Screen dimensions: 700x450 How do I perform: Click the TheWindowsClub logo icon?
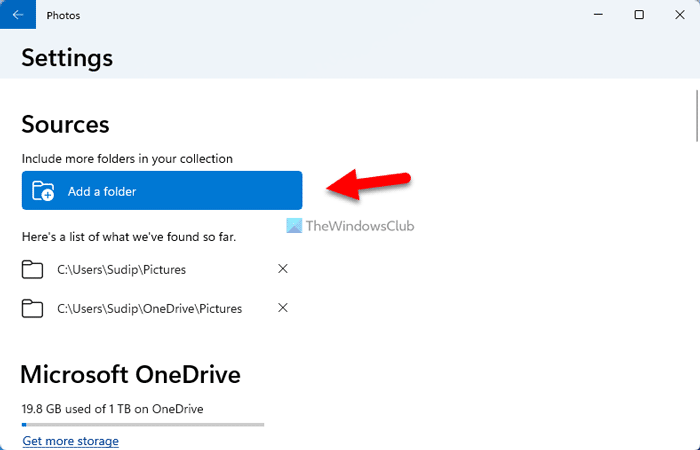292,227
